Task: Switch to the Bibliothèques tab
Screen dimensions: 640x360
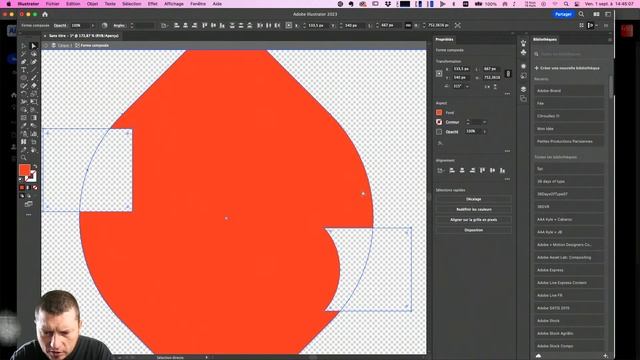Action: tap(545, 40)
